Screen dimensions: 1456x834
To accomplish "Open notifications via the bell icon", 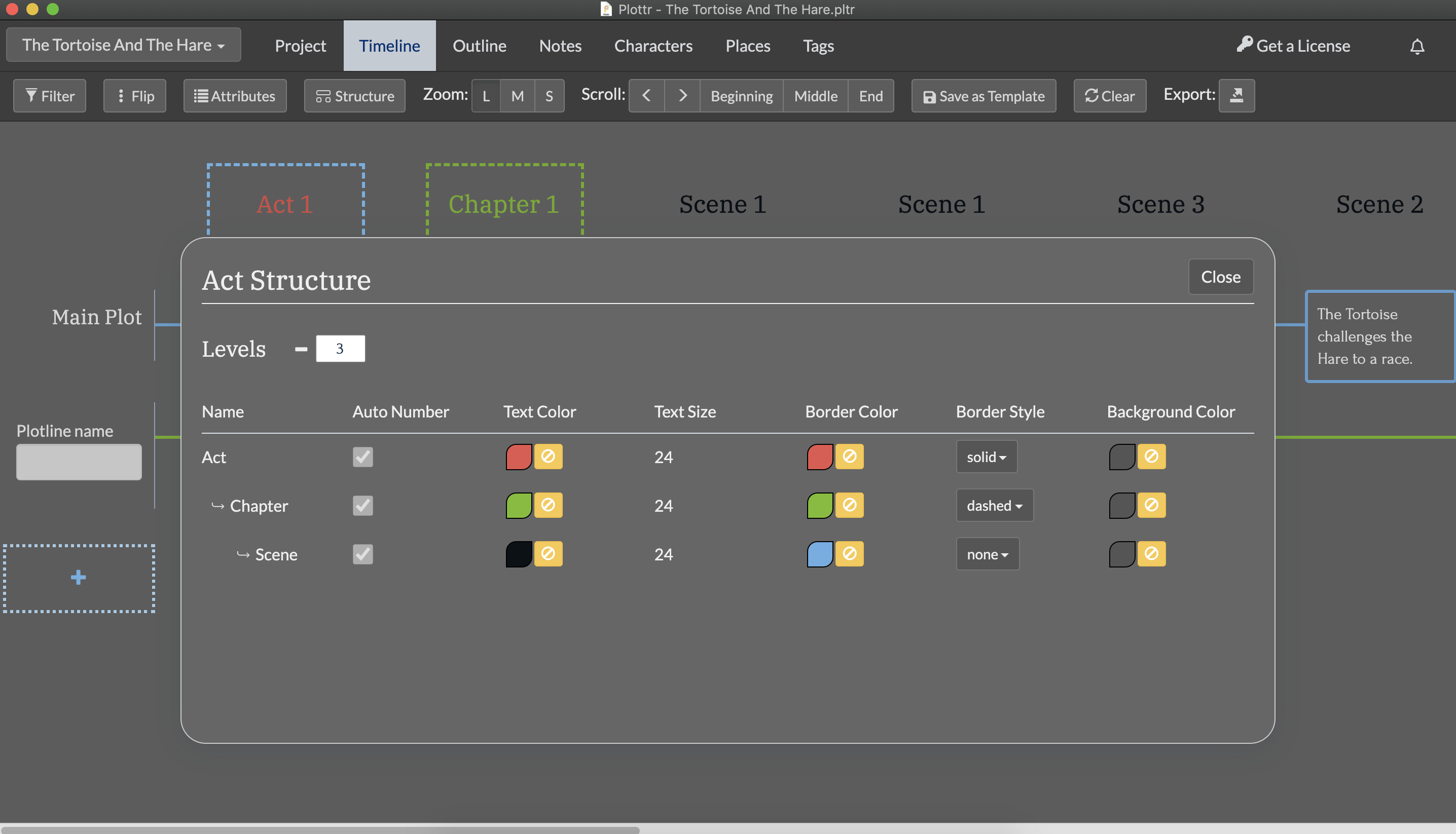I will click(1417, 46).
